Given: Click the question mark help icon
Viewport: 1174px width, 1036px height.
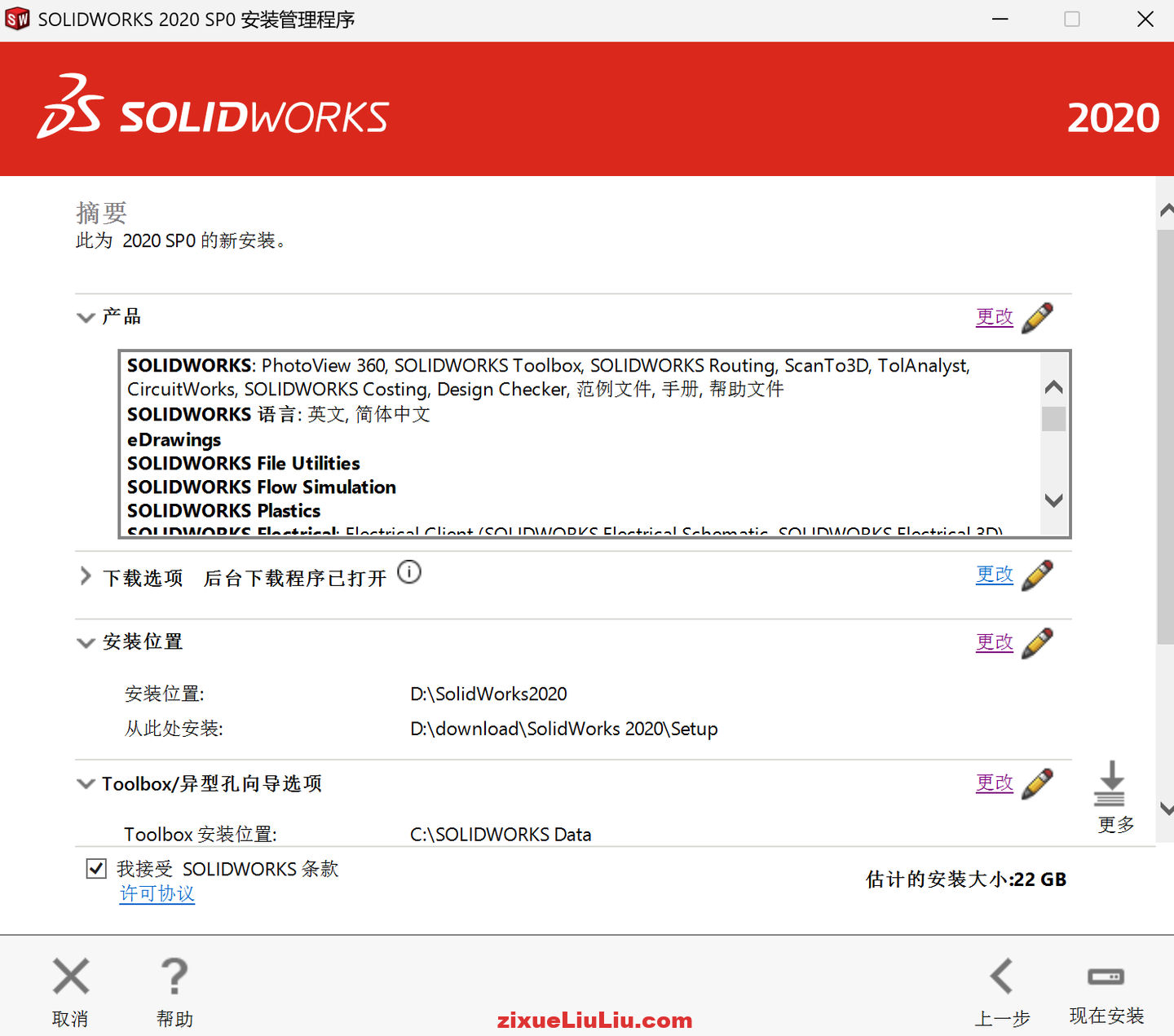Looking at the screenshot, I should tap(174, 976).
